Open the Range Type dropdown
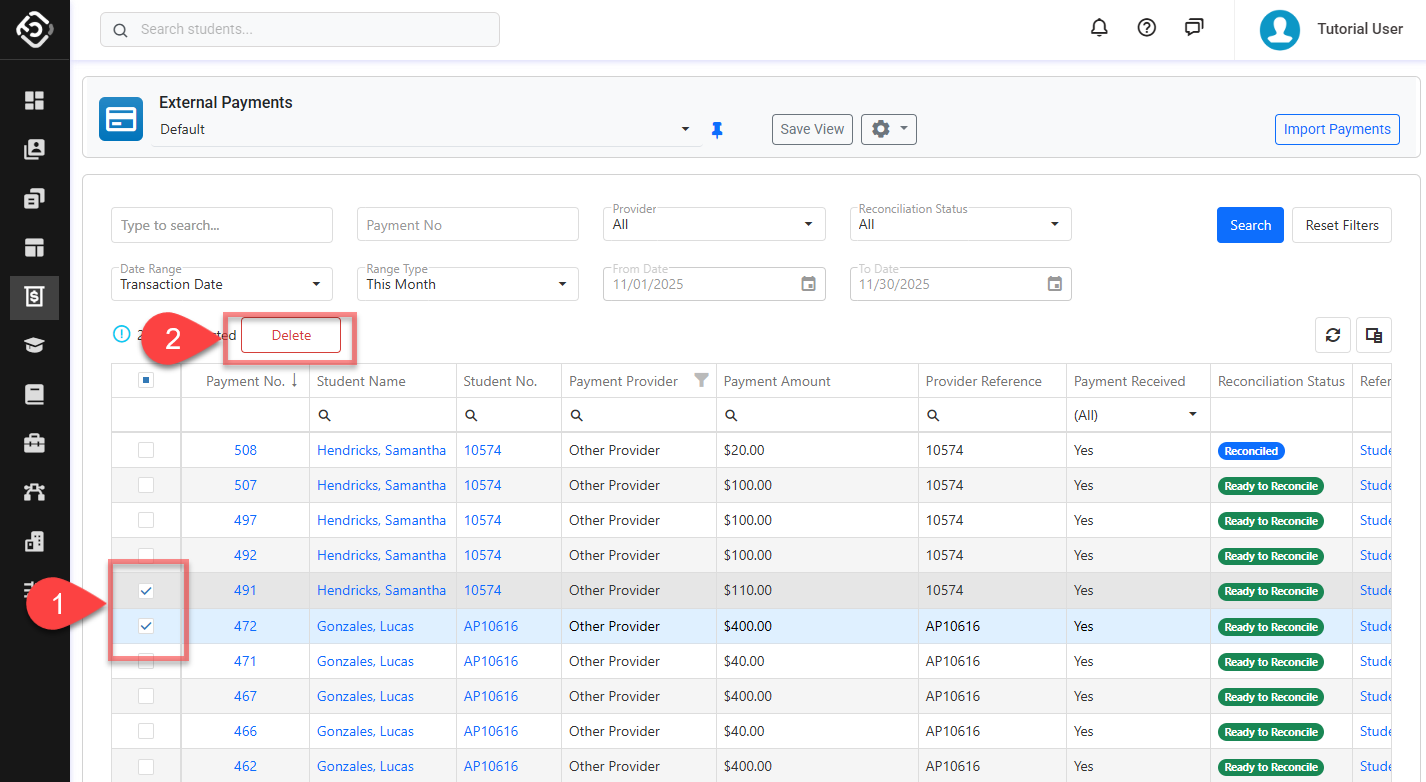 click(467, 284)
